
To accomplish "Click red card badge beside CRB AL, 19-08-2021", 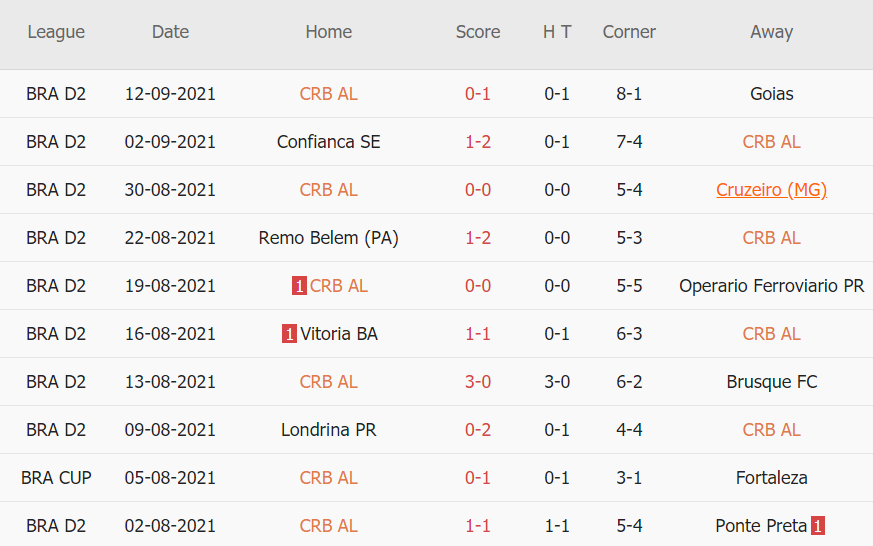I will pyautogui.click(x=299, y=286).
